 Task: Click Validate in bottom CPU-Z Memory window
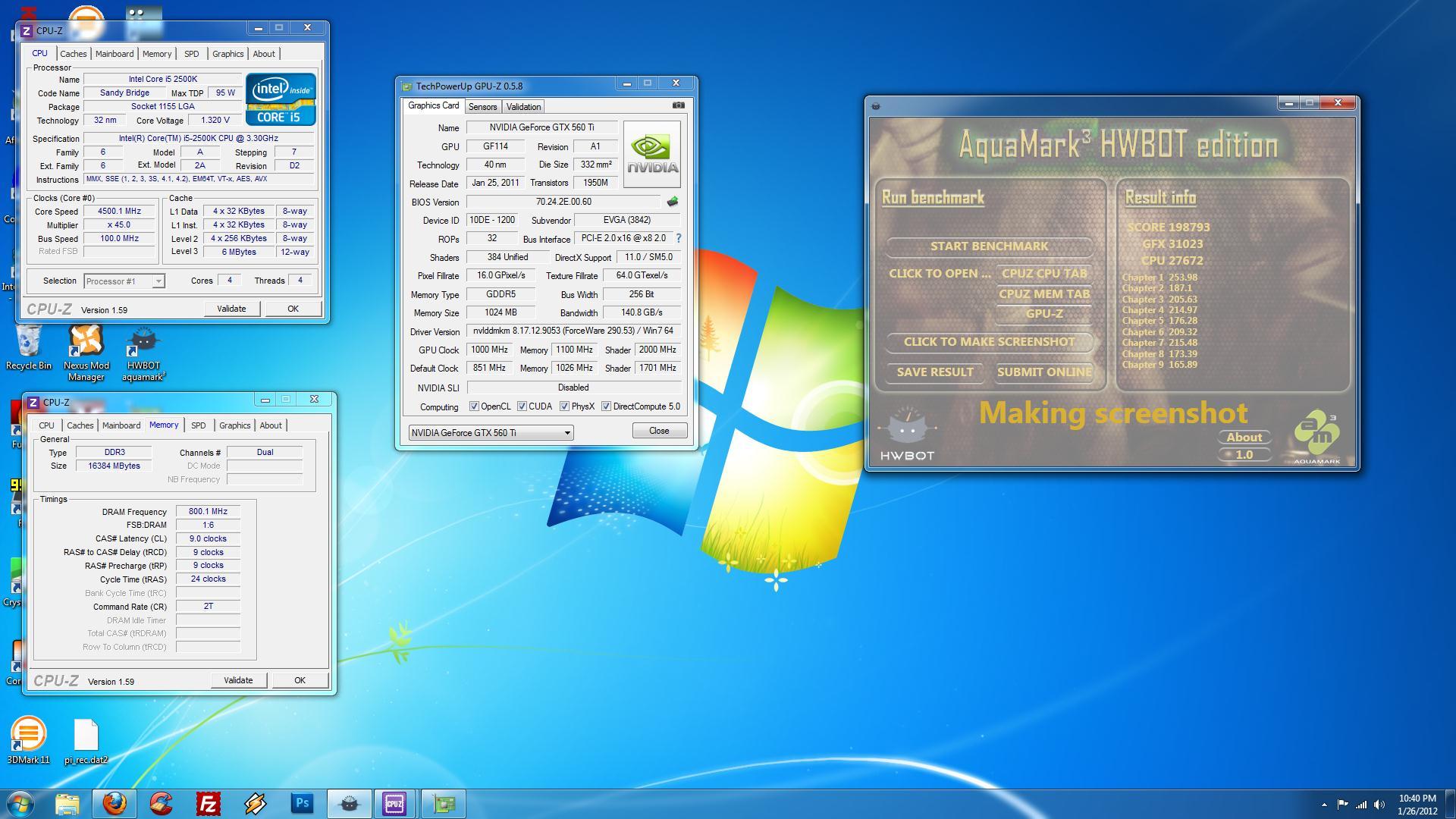(x=238, y=680)
